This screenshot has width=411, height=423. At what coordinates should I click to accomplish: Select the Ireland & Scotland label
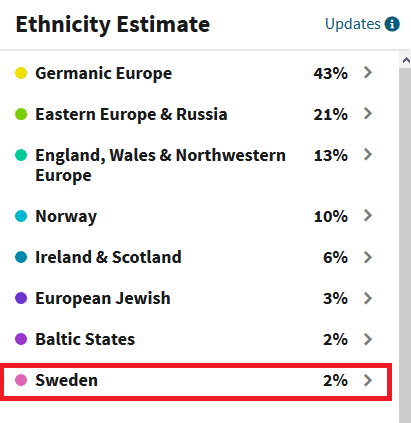tap(108, 257)
